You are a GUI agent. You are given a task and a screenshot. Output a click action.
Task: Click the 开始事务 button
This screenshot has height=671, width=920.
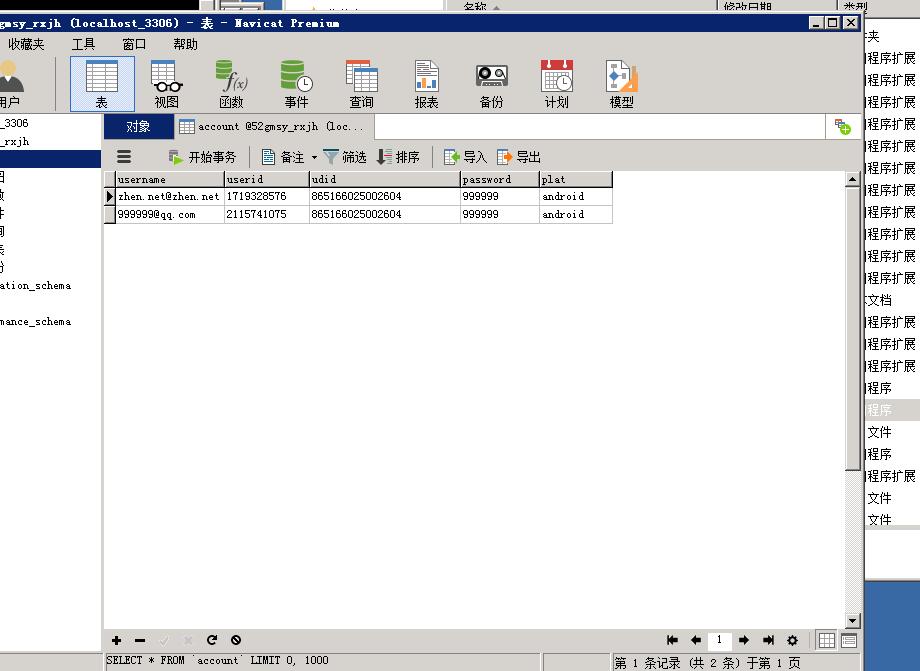point(202,157)
